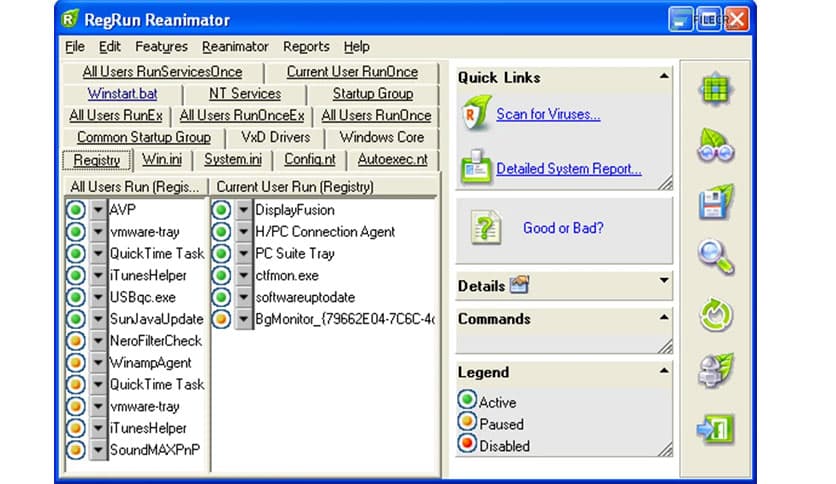The image size is (836, 484).
Task: Expand the Details panel
Action: 664,280
